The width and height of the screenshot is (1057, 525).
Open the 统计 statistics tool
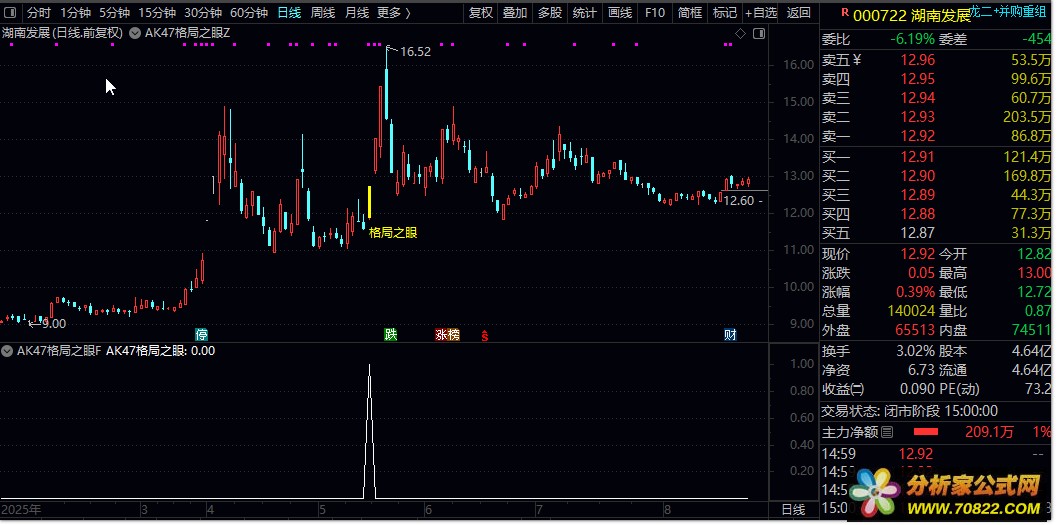pos(584,12)
